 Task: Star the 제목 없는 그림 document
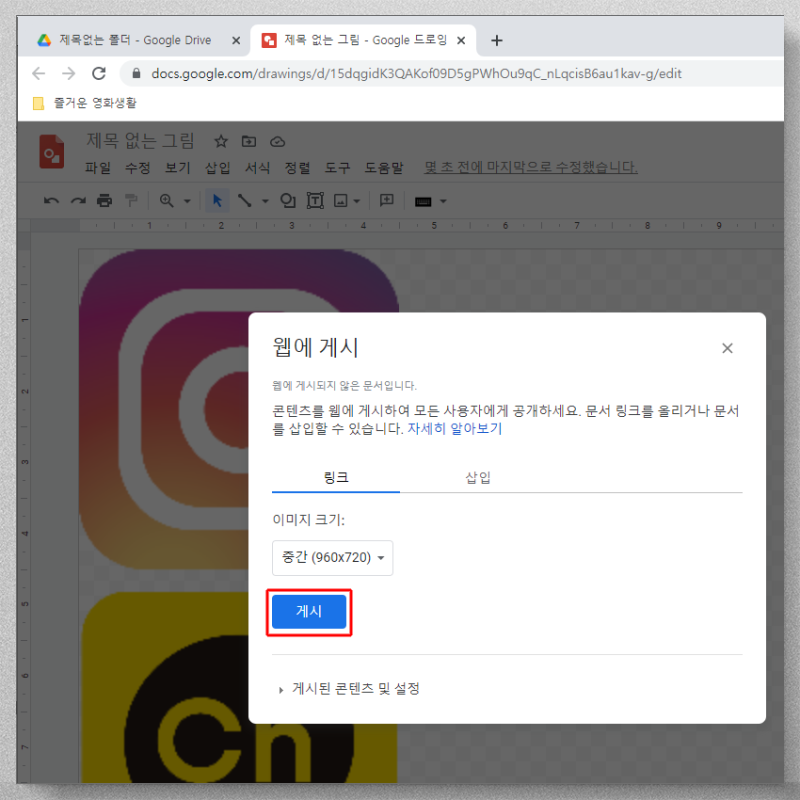[x=221, y=141]
